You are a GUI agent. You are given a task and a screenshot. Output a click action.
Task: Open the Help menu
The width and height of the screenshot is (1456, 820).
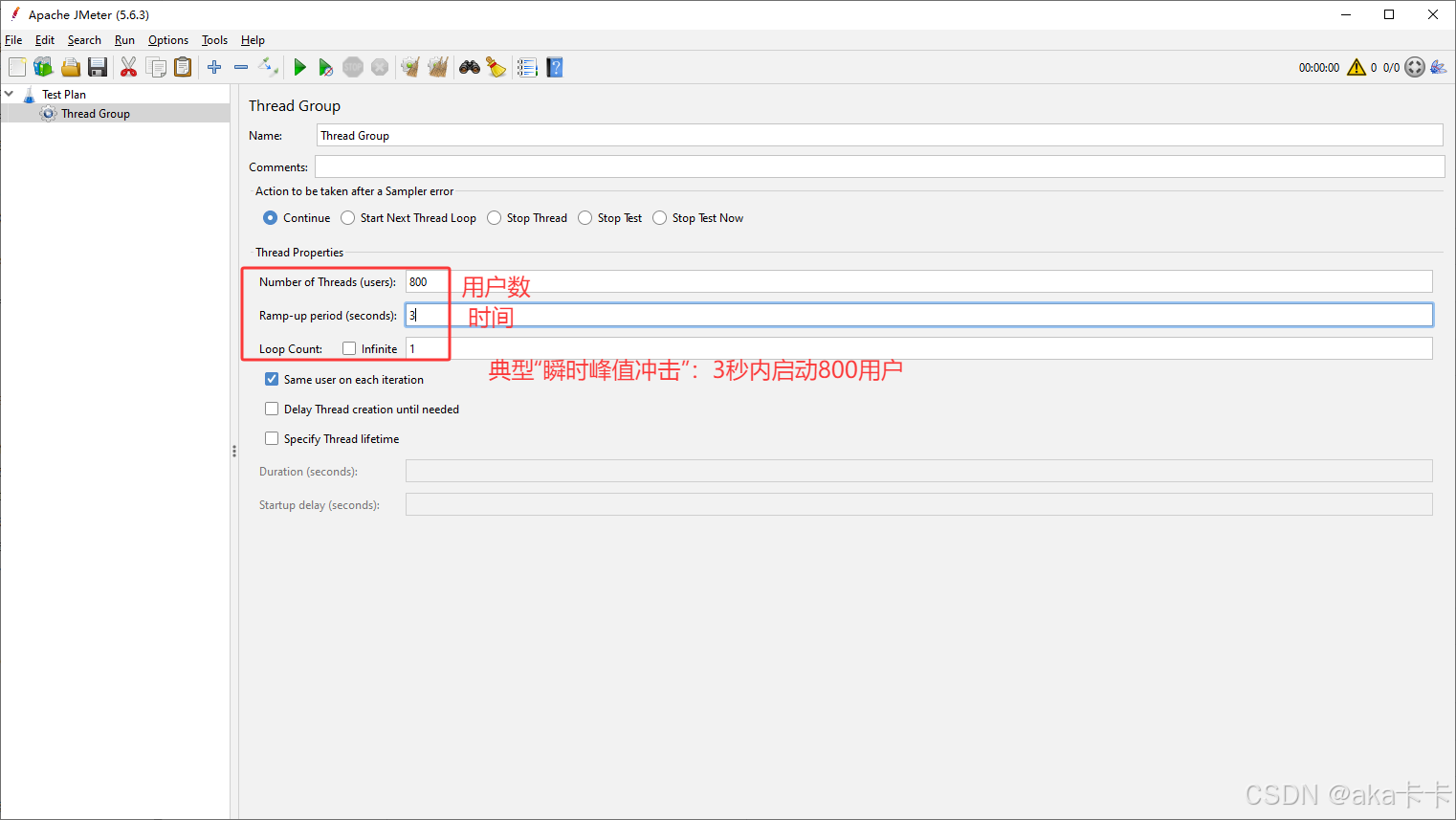(x=253, y=40)
